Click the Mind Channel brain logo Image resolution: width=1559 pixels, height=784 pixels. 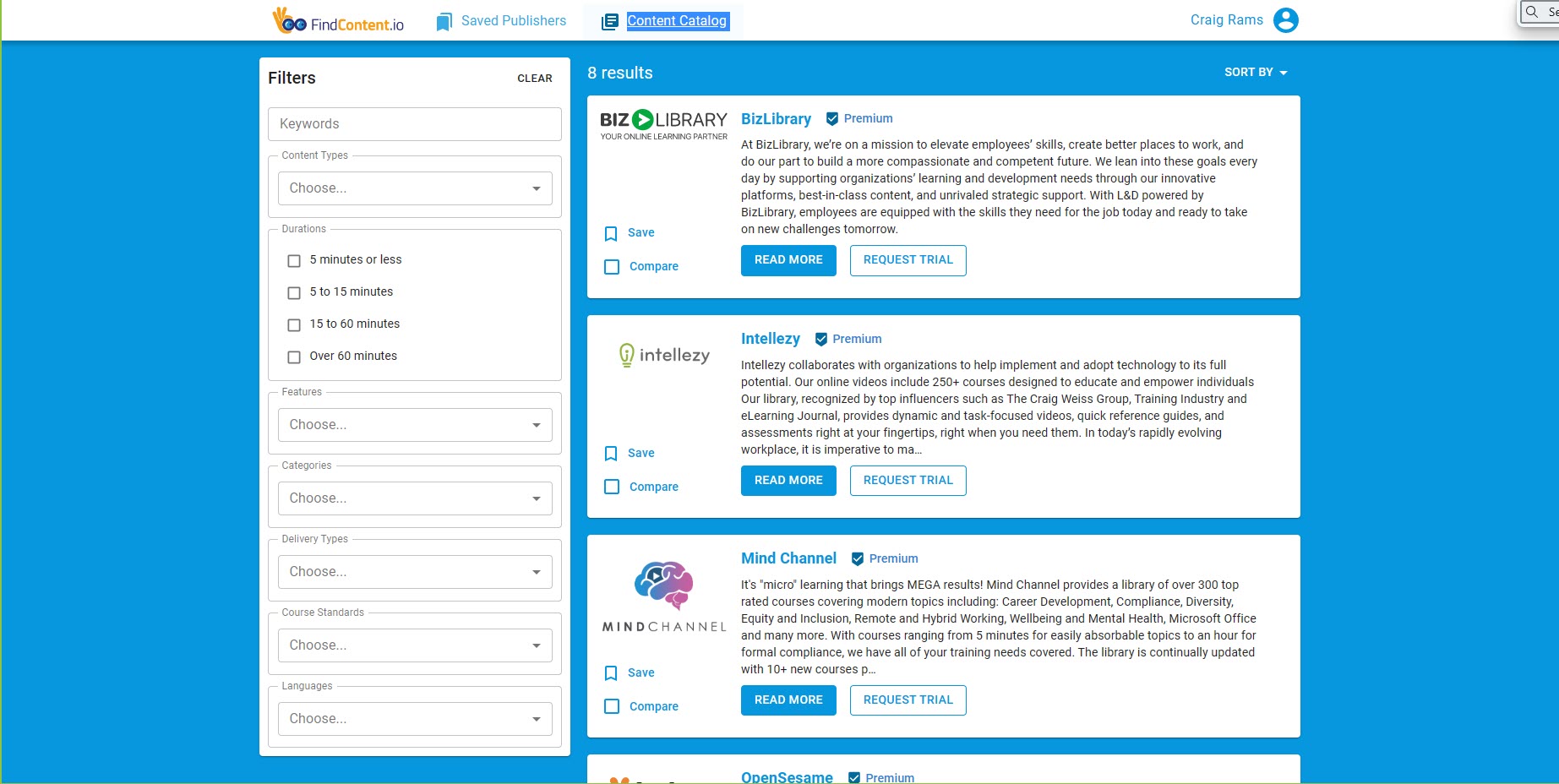[x=664, y=585]
